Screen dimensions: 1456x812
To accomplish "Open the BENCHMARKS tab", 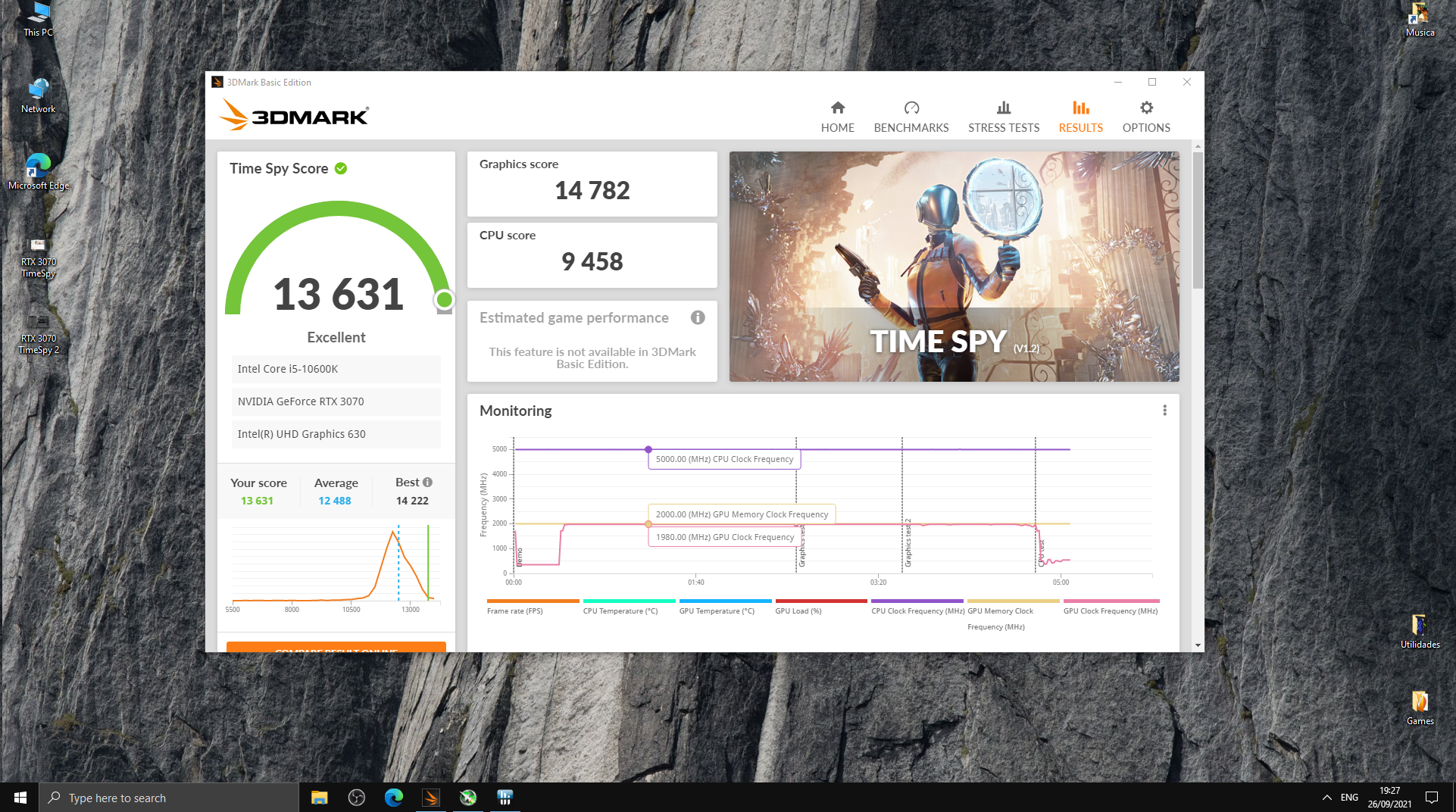I will tap(911, 117).
